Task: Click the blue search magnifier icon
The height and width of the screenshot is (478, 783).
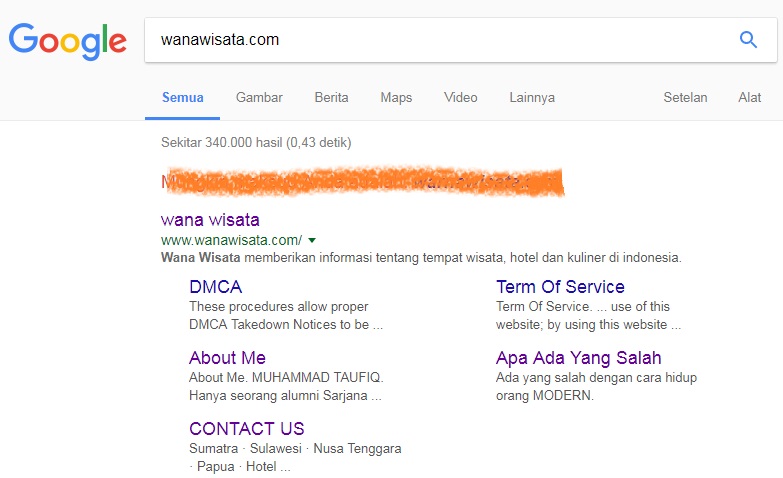Action: coord(747,40)
